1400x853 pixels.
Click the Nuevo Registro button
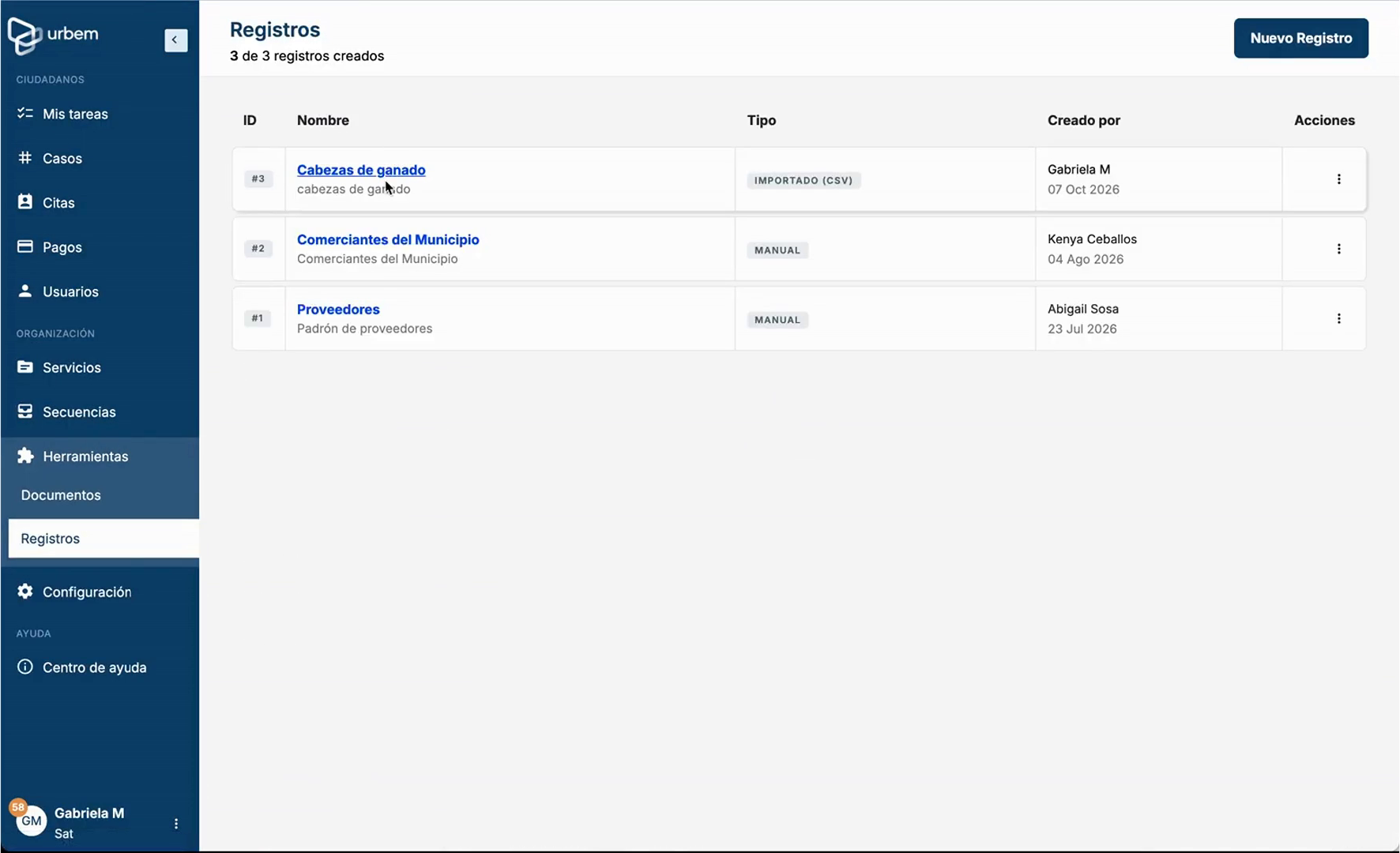pos(1300,38)
